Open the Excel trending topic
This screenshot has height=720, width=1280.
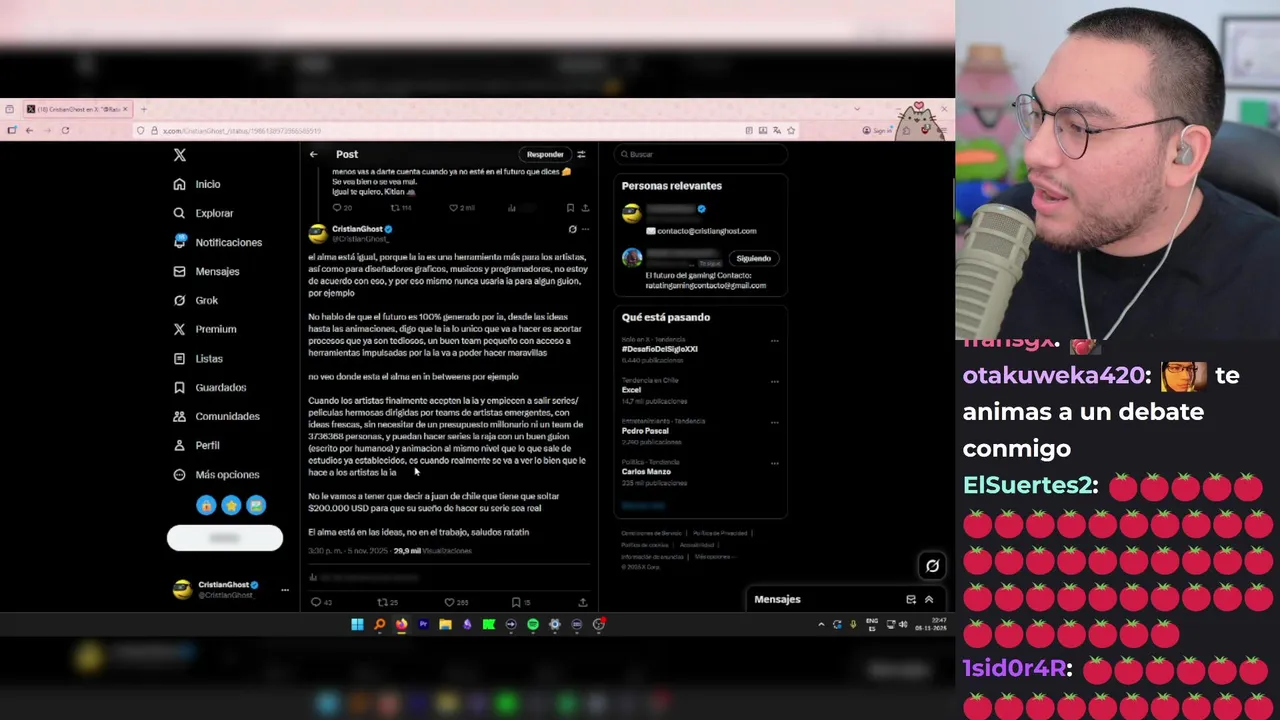coord(631,390)
